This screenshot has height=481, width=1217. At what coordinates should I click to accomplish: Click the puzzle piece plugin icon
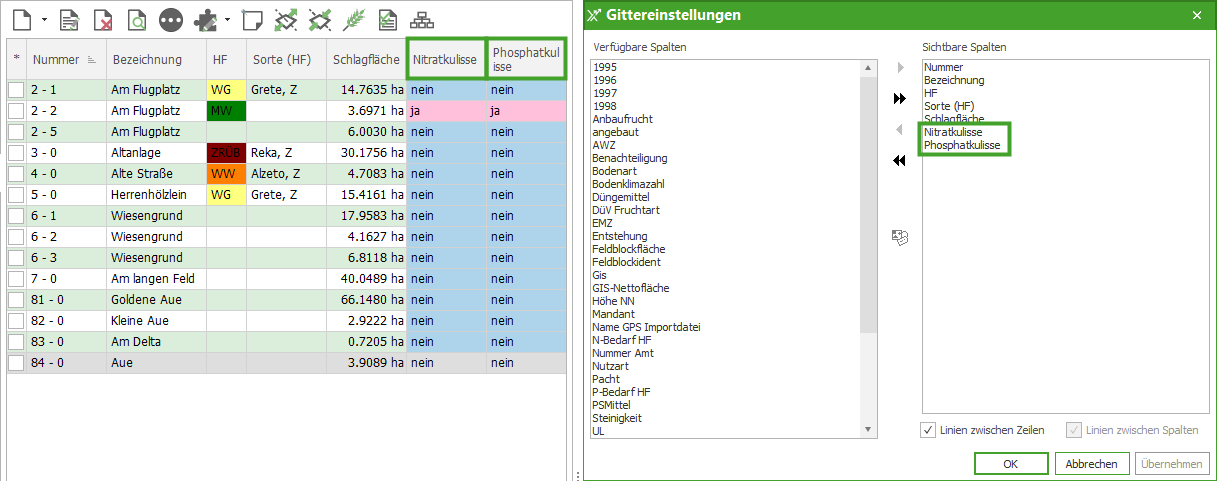click(x=206, y=19)
